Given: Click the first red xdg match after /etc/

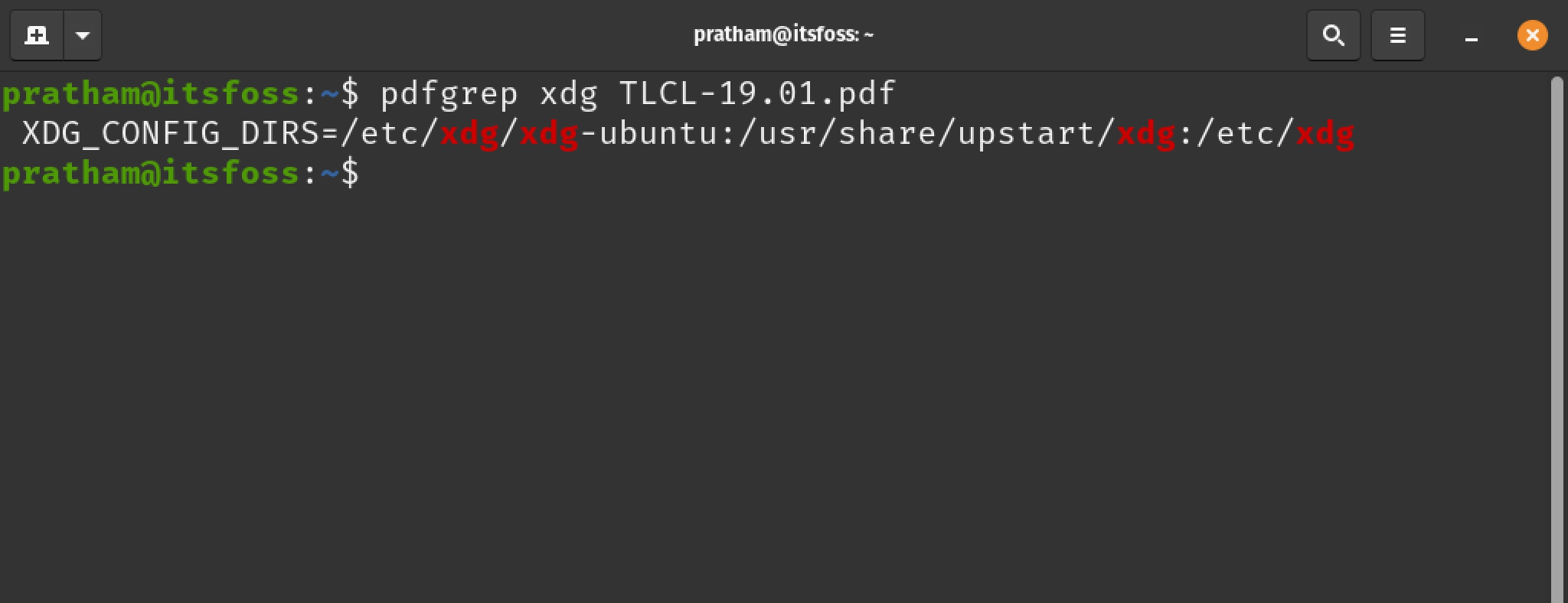Looking at the screenshot, I should [469, 134].
